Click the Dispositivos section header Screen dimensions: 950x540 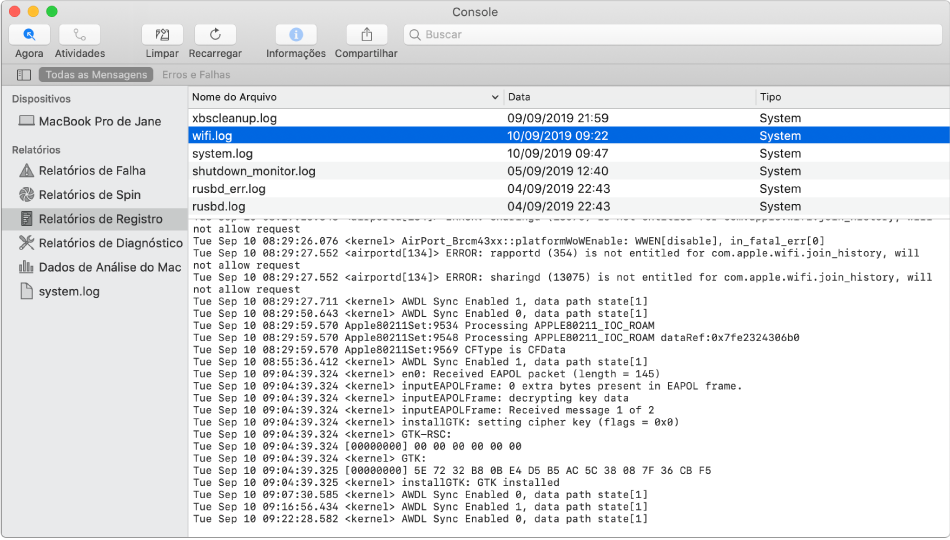click(x=41, y=99)
